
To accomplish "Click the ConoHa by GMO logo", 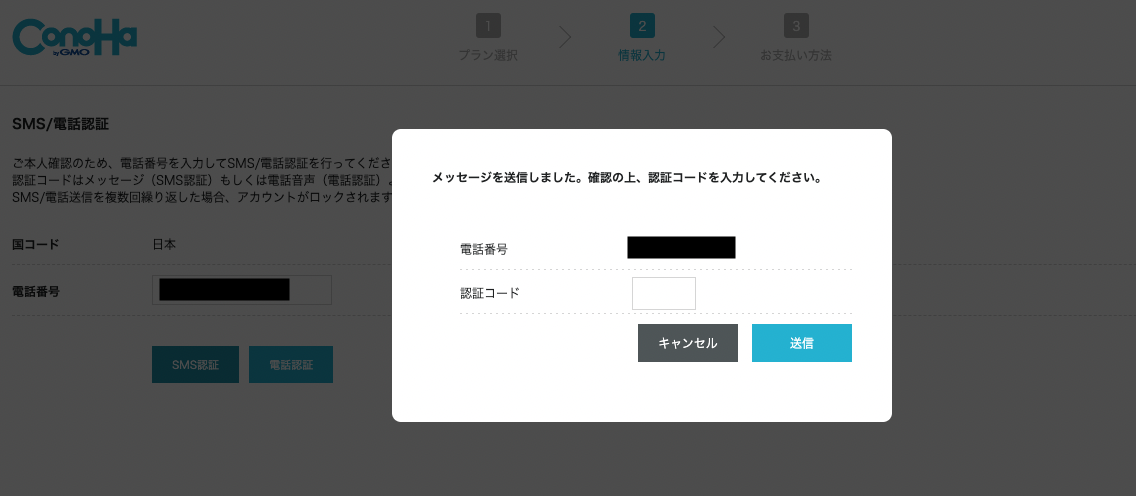I will [75, 37].
